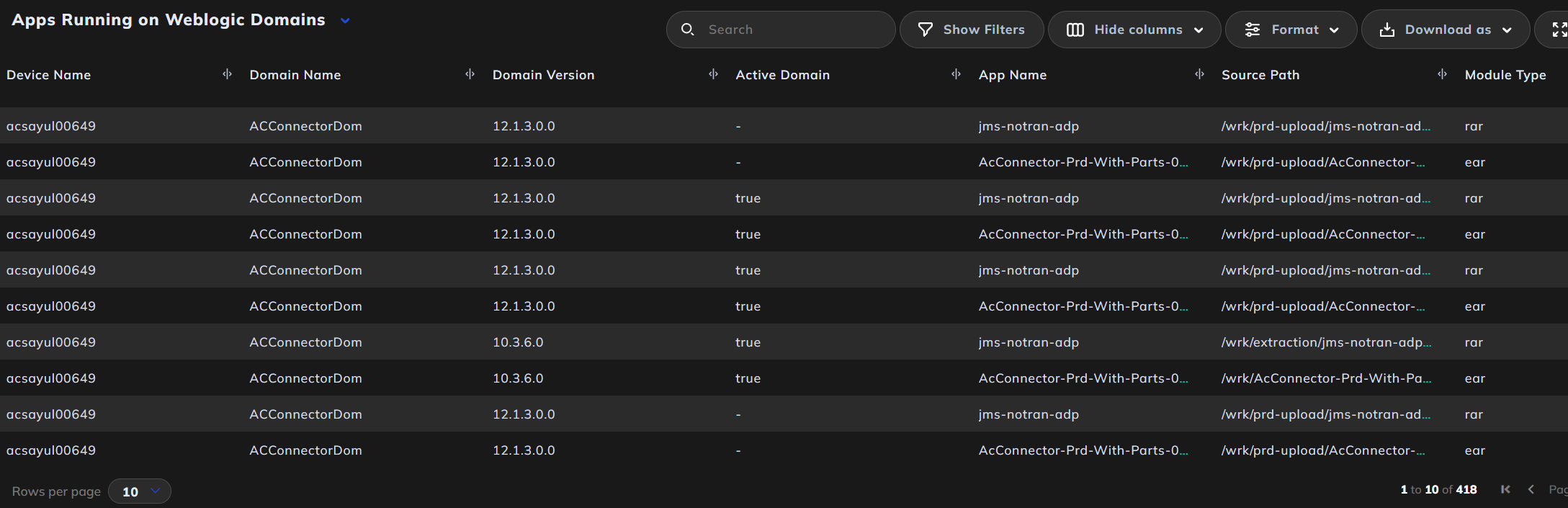1568x508 pixels.
Task: Select the first row's jms-notran-adp app name
Action: (x=1029, y=126)
